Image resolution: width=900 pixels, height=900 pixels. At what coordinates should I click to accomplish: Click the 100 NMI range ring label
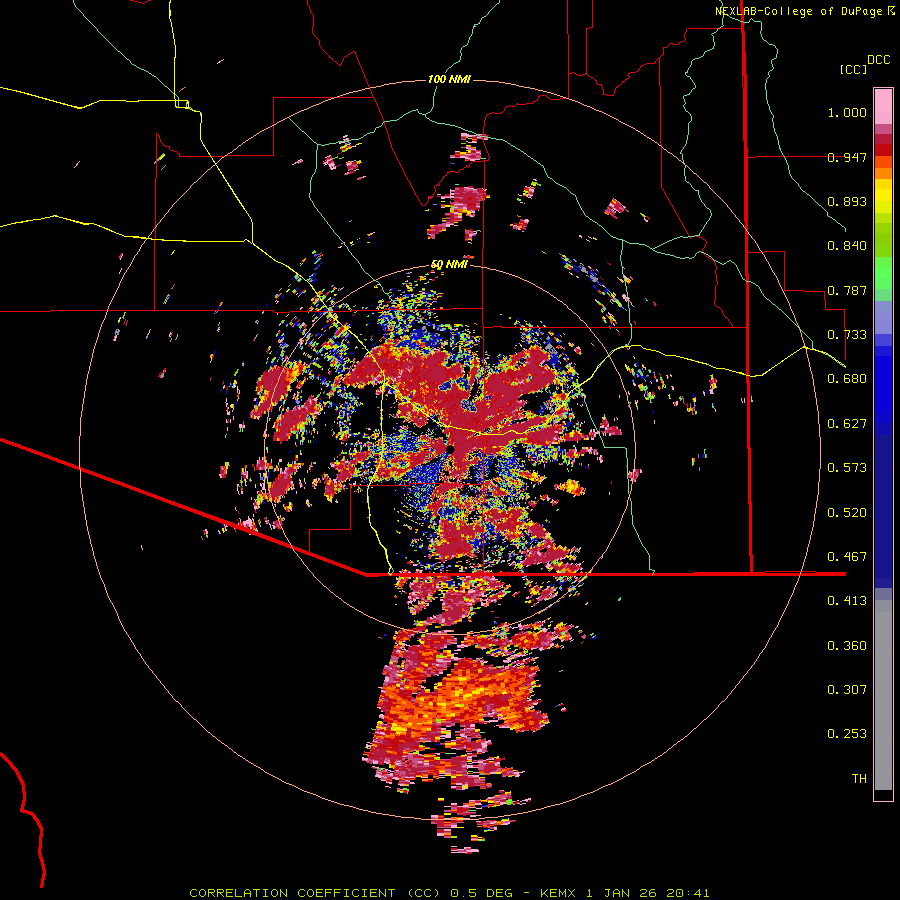tap(449, 79)
